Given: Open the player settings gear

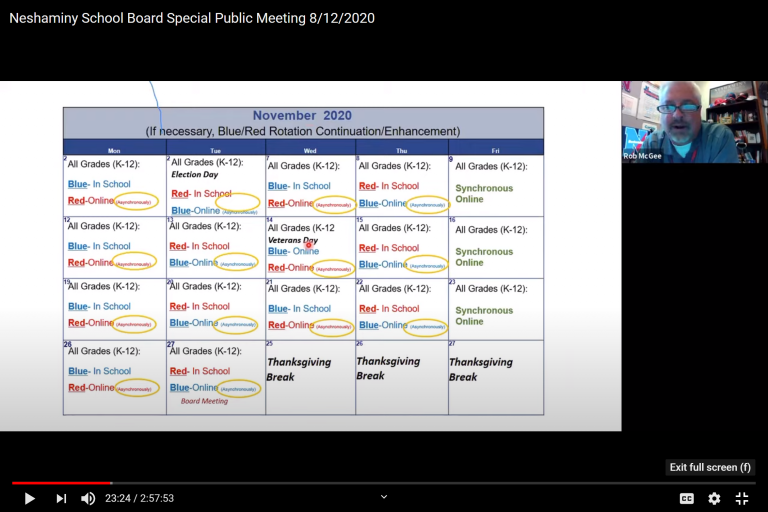Looking at the screenshot, I should click(x=714, y=498).
